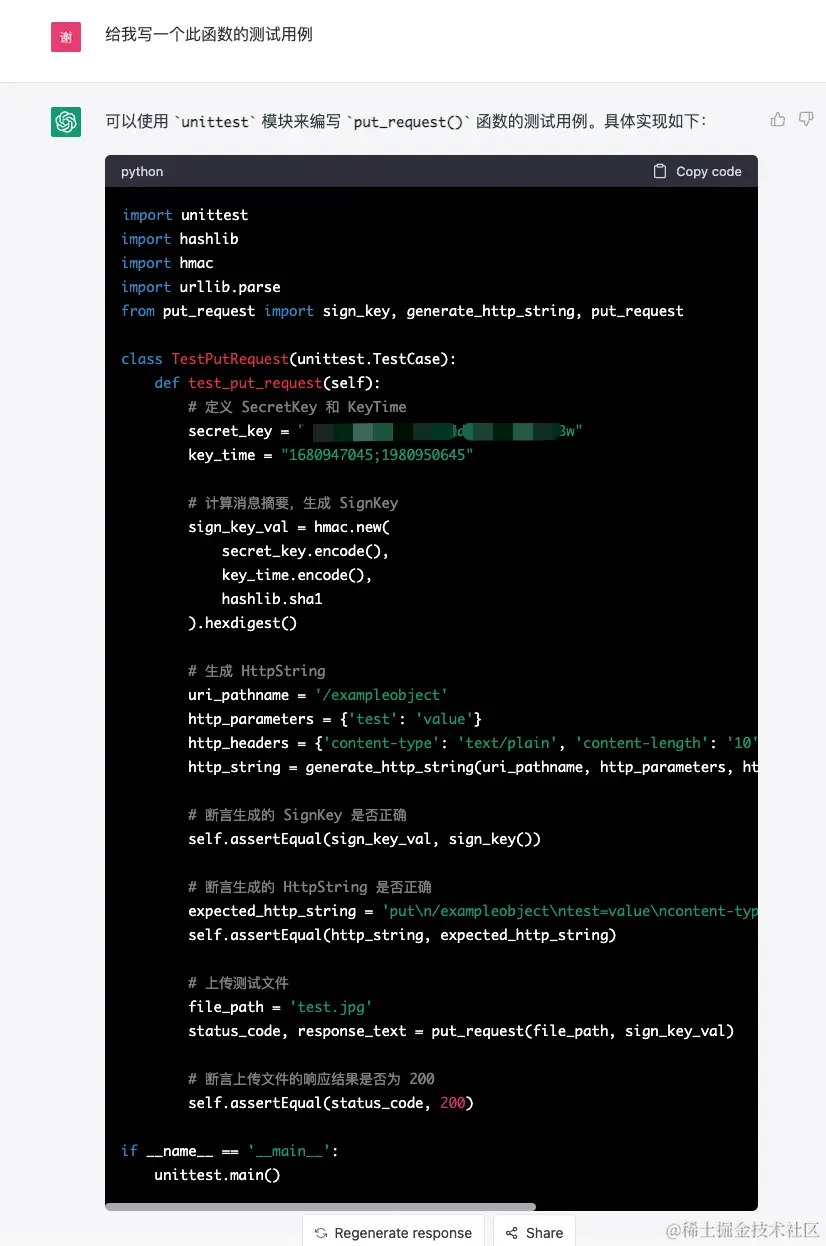The width and height of the screenshot is (826, 1246).
Task: Click the redacted secret_key line
Action: (385, 431)
